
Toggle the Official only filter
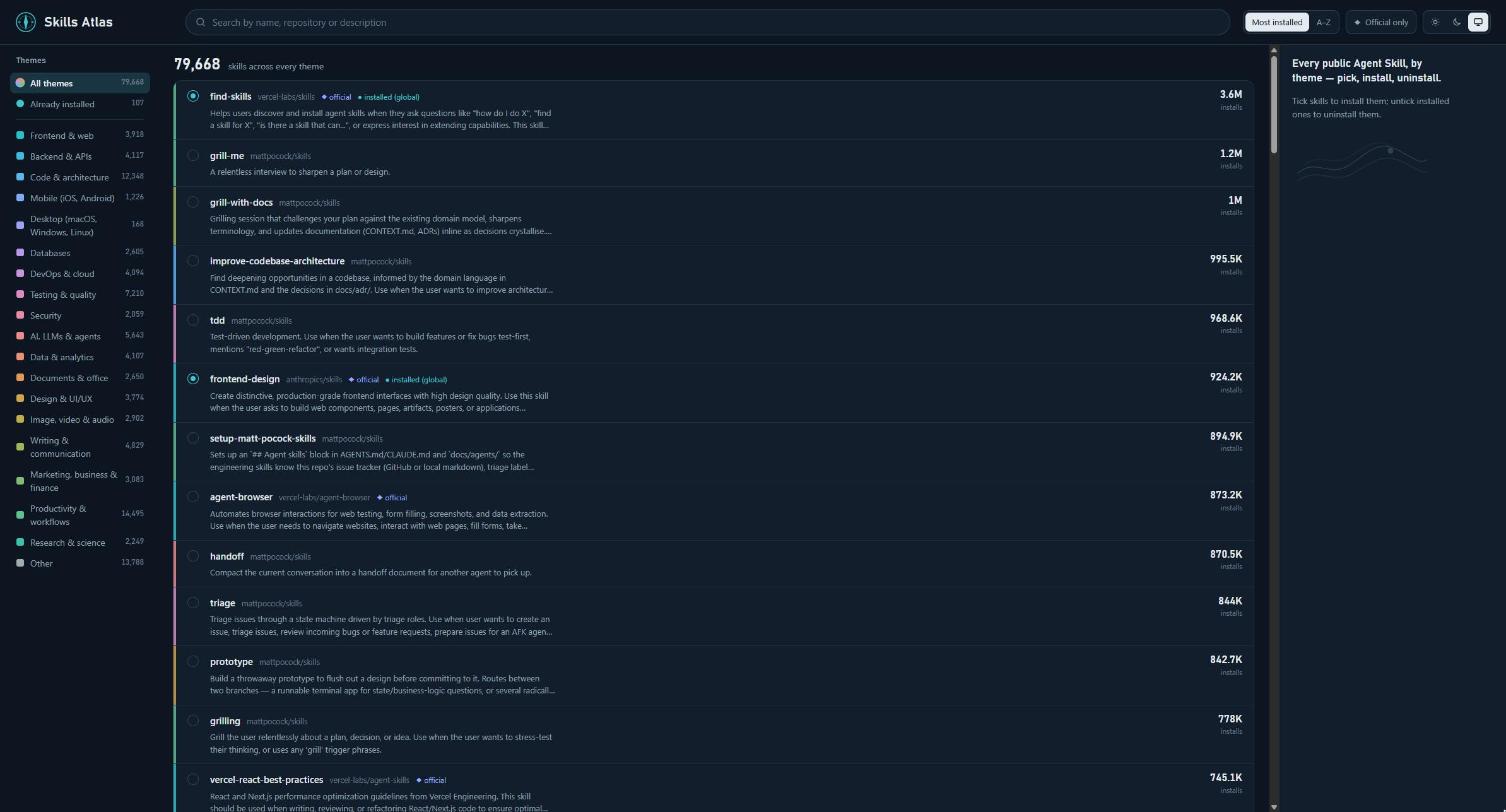tap(1381, 22)
